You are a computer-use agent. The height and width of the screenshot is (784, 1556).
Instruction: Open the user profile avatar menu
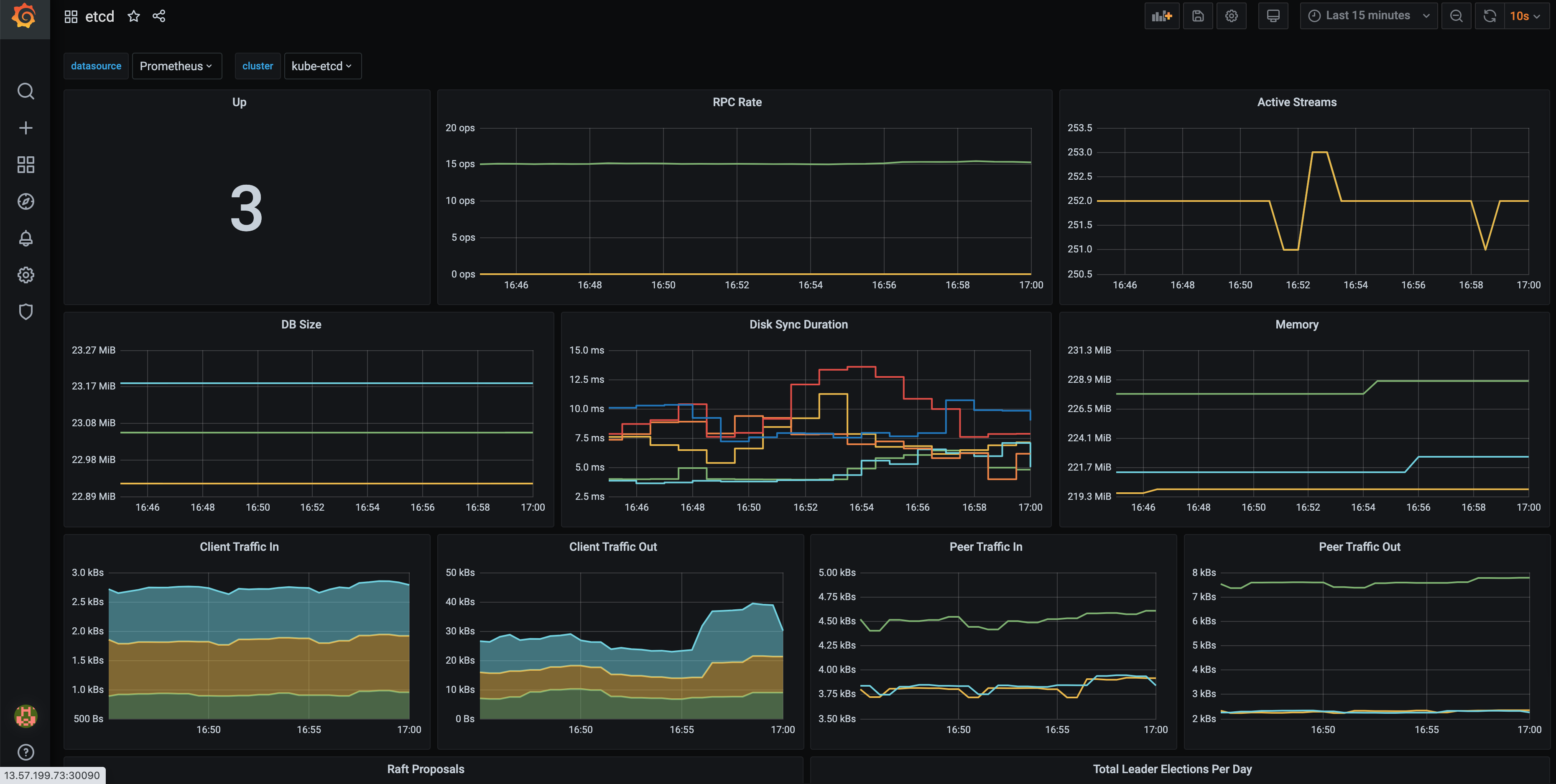point(26,716)
